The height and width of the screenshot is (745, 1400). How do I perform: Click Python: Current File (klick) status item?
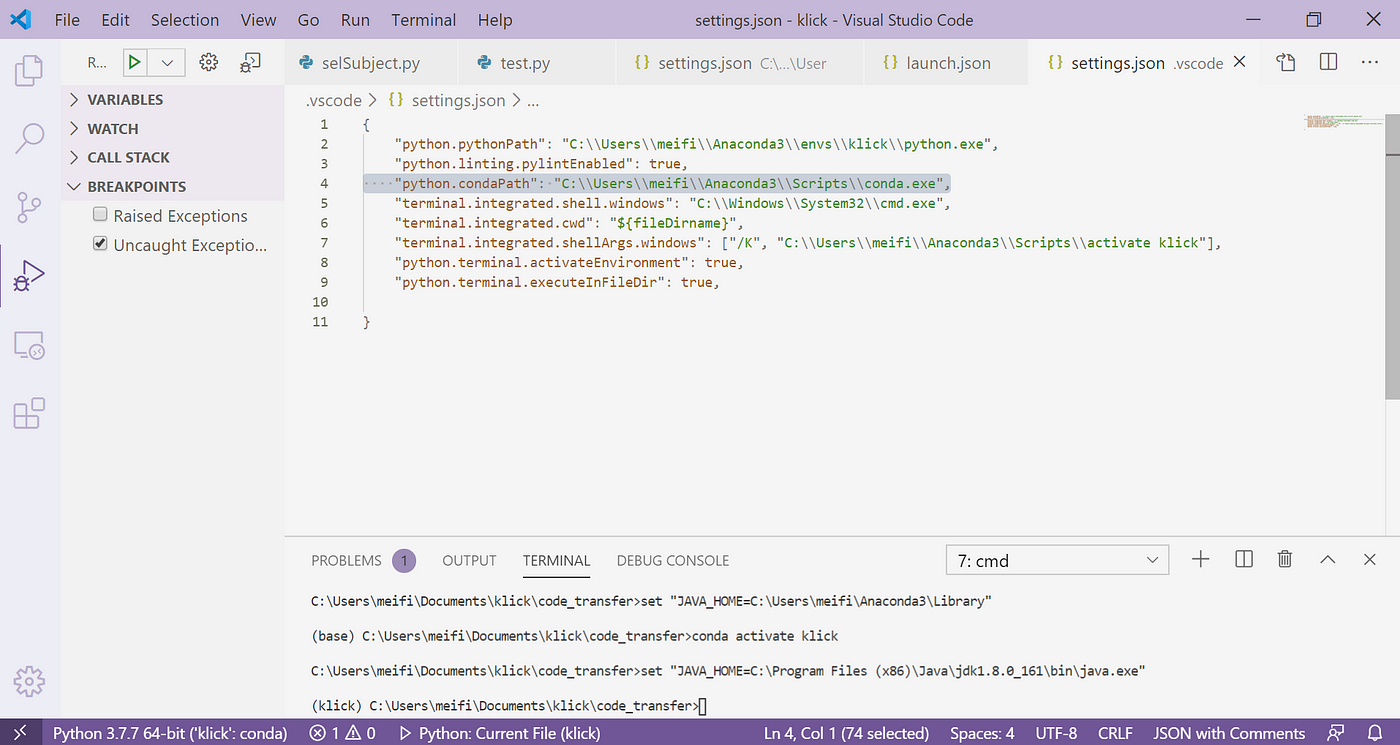[x=499, y=733]
